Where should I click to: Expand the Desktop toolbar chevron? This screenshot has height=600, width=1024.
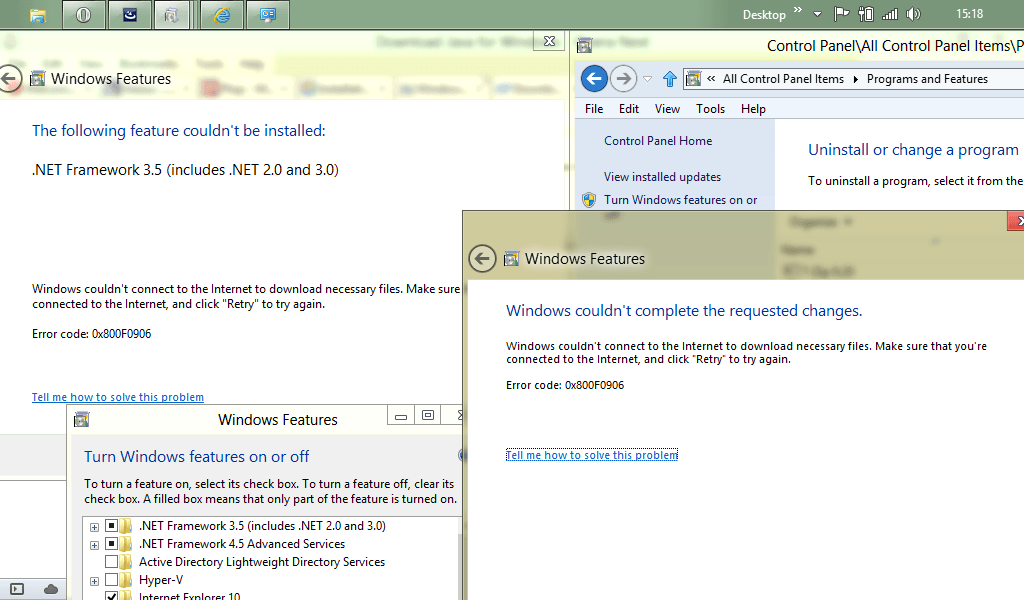tap(797, 10)
